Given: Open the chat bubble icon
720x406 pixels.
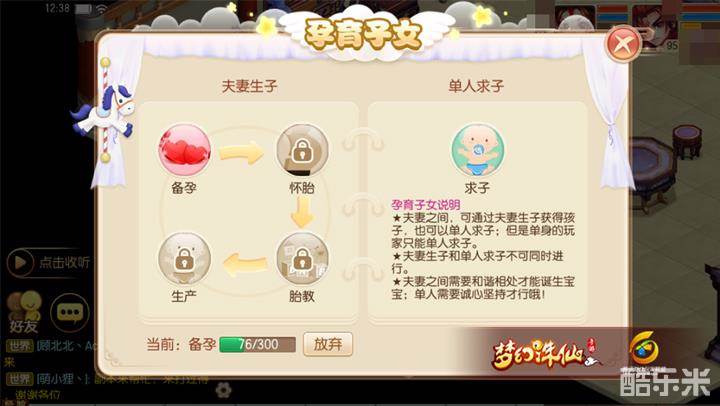Looking at the screenshot, I should click(70, 312).
